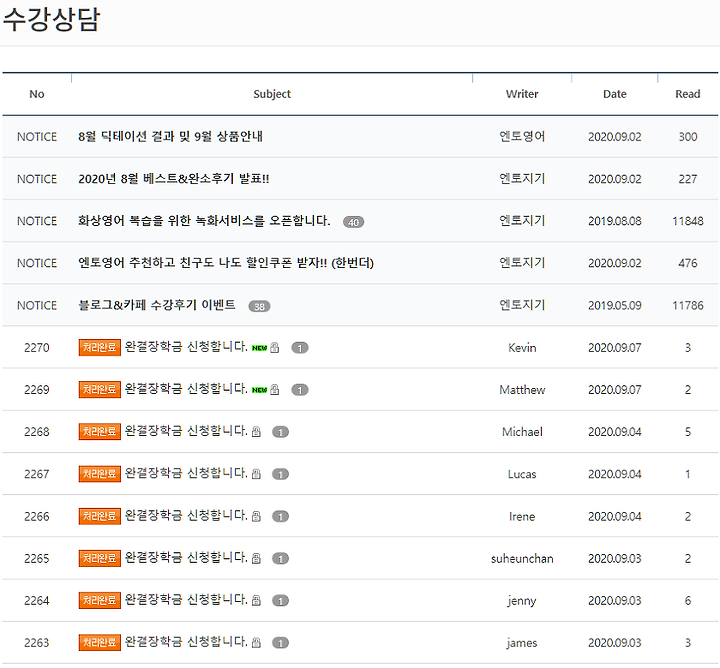Click the lock icon in Irene's row
Screen dimensions: 720x668
point(256,516)
